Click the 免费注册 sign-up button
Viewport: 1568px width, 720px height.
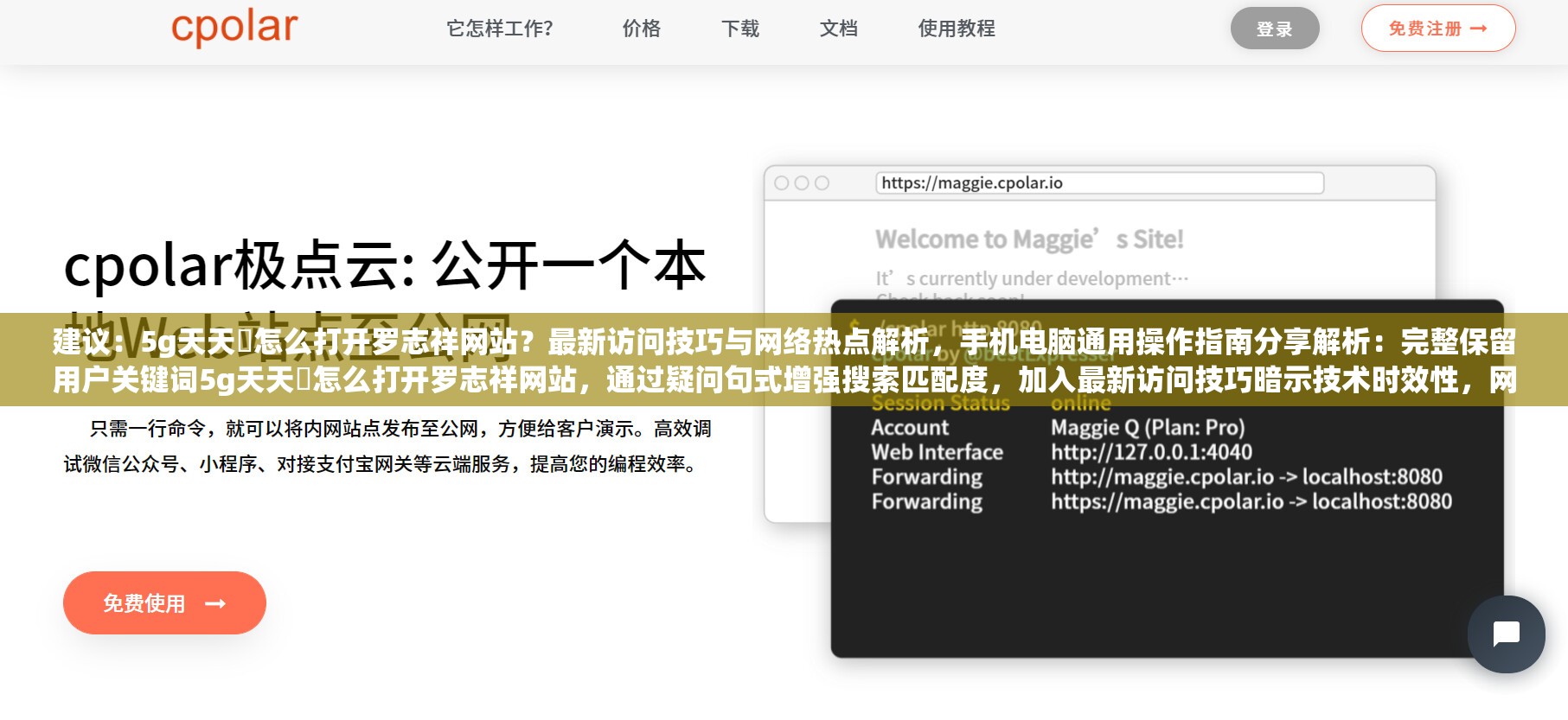tap(1438, 29)
